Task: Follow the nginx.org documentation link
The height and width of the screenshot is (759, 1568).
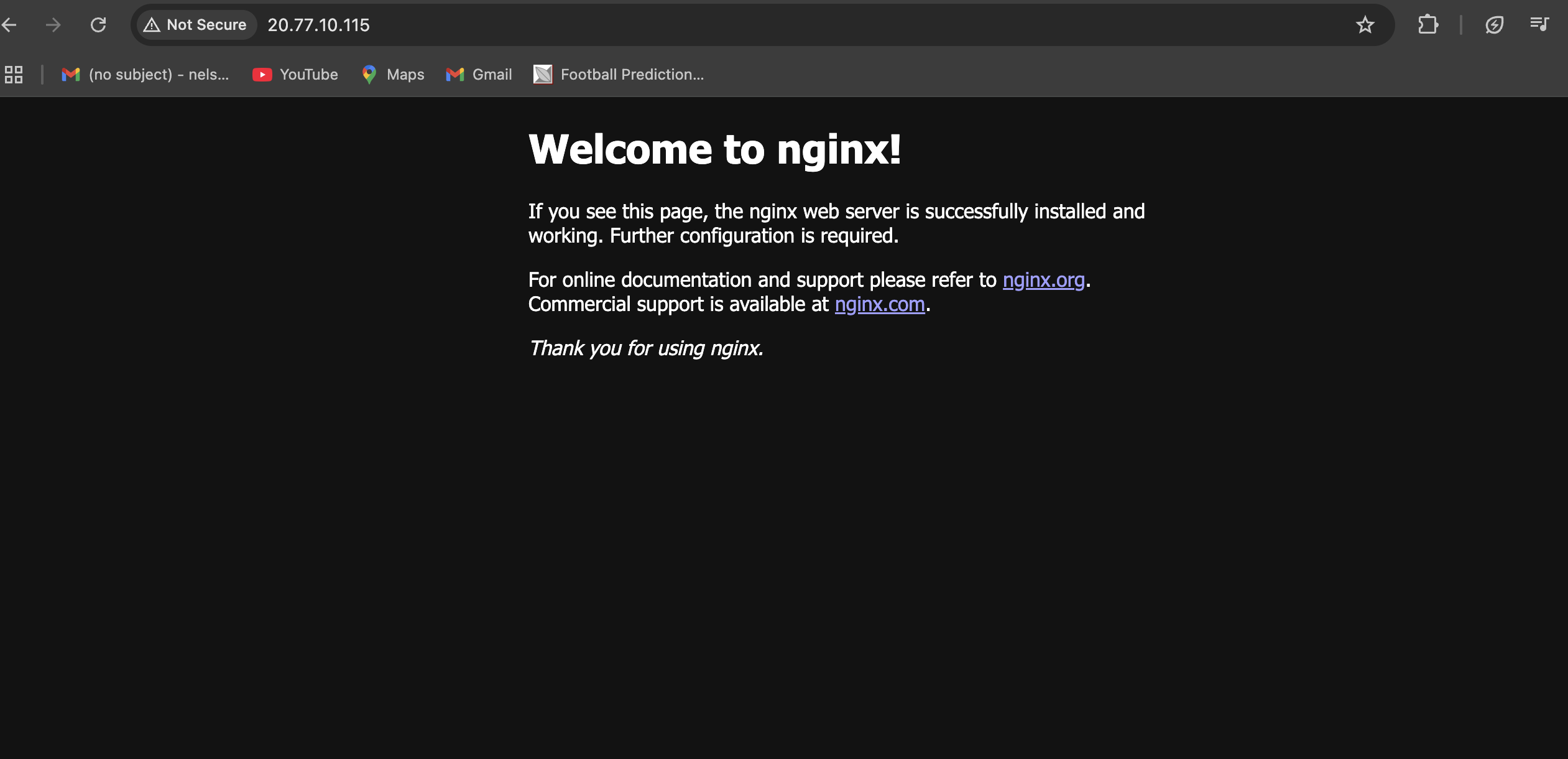Action: click(1043, 280)
